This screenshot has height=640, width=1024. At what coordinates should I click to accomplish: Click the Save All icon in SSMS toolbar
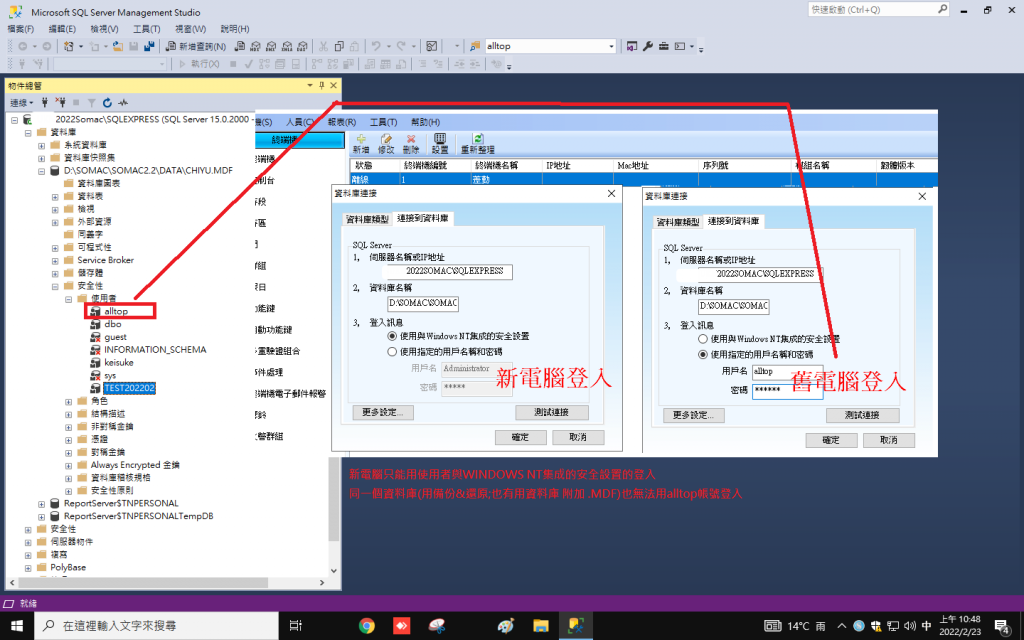click(149, 46)
